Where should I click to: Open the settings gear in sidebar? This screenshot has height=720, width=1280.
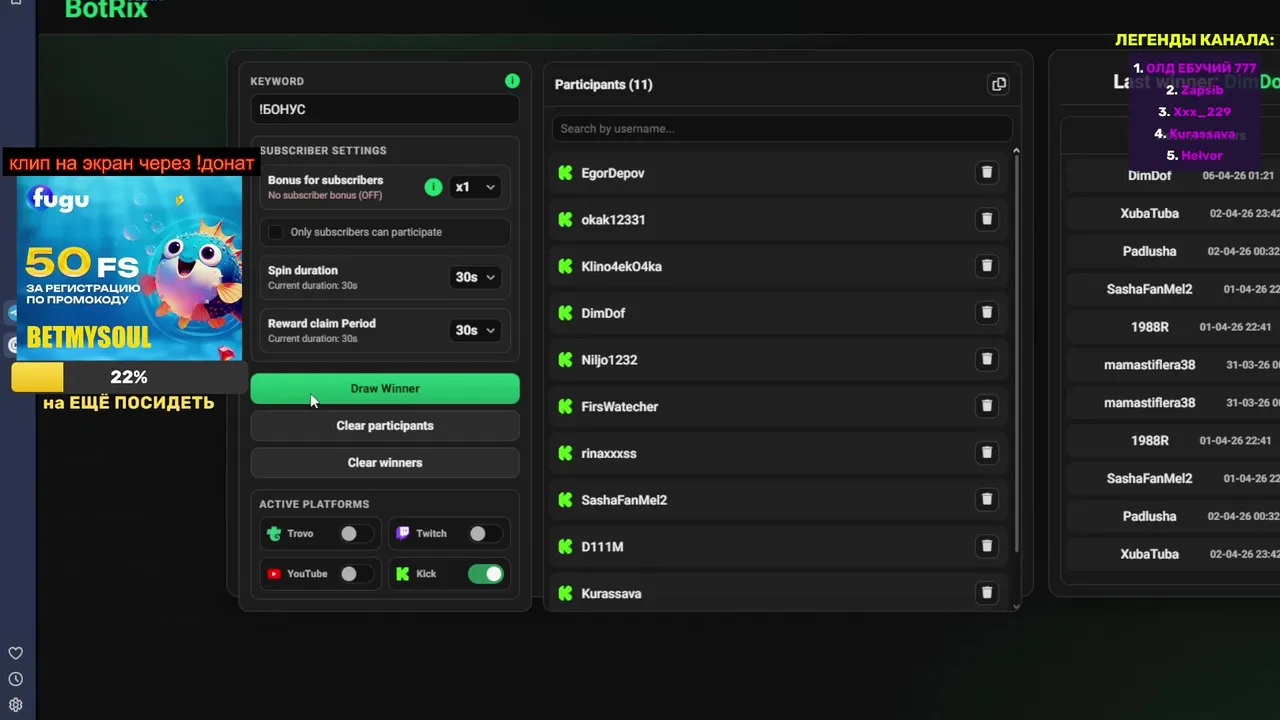(16, 704)
